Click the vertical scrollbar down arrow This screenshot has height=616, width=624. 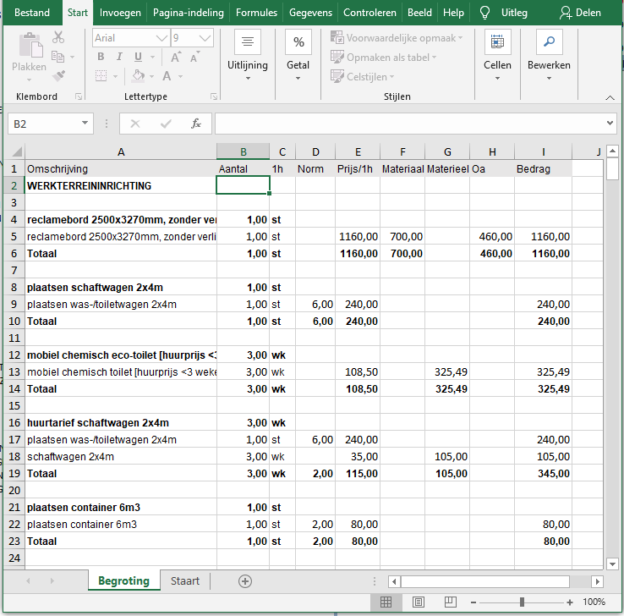click(612, 564)
